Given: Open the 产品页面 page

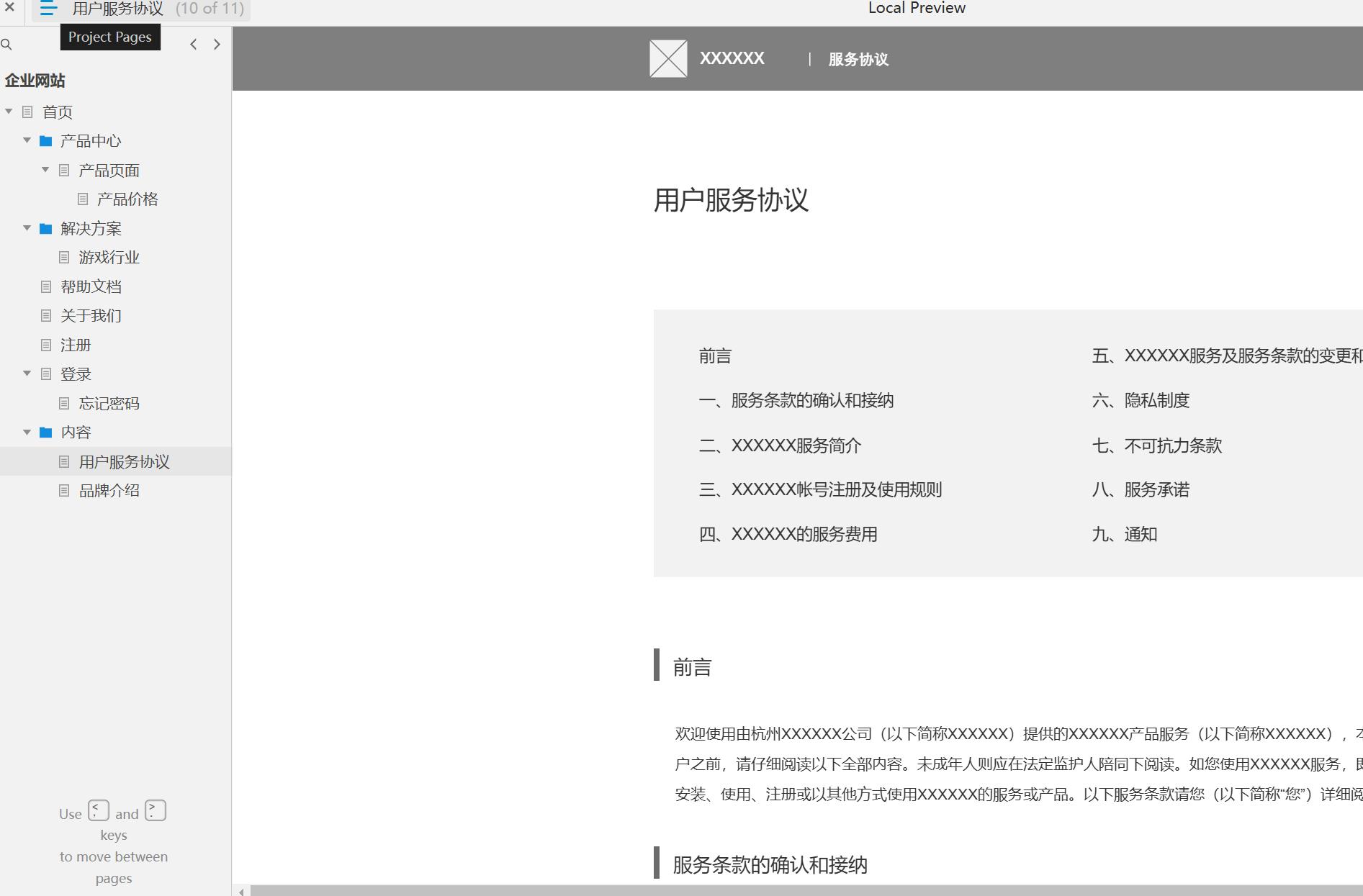Looking at the screenshot, I should (x=109, y=171).
